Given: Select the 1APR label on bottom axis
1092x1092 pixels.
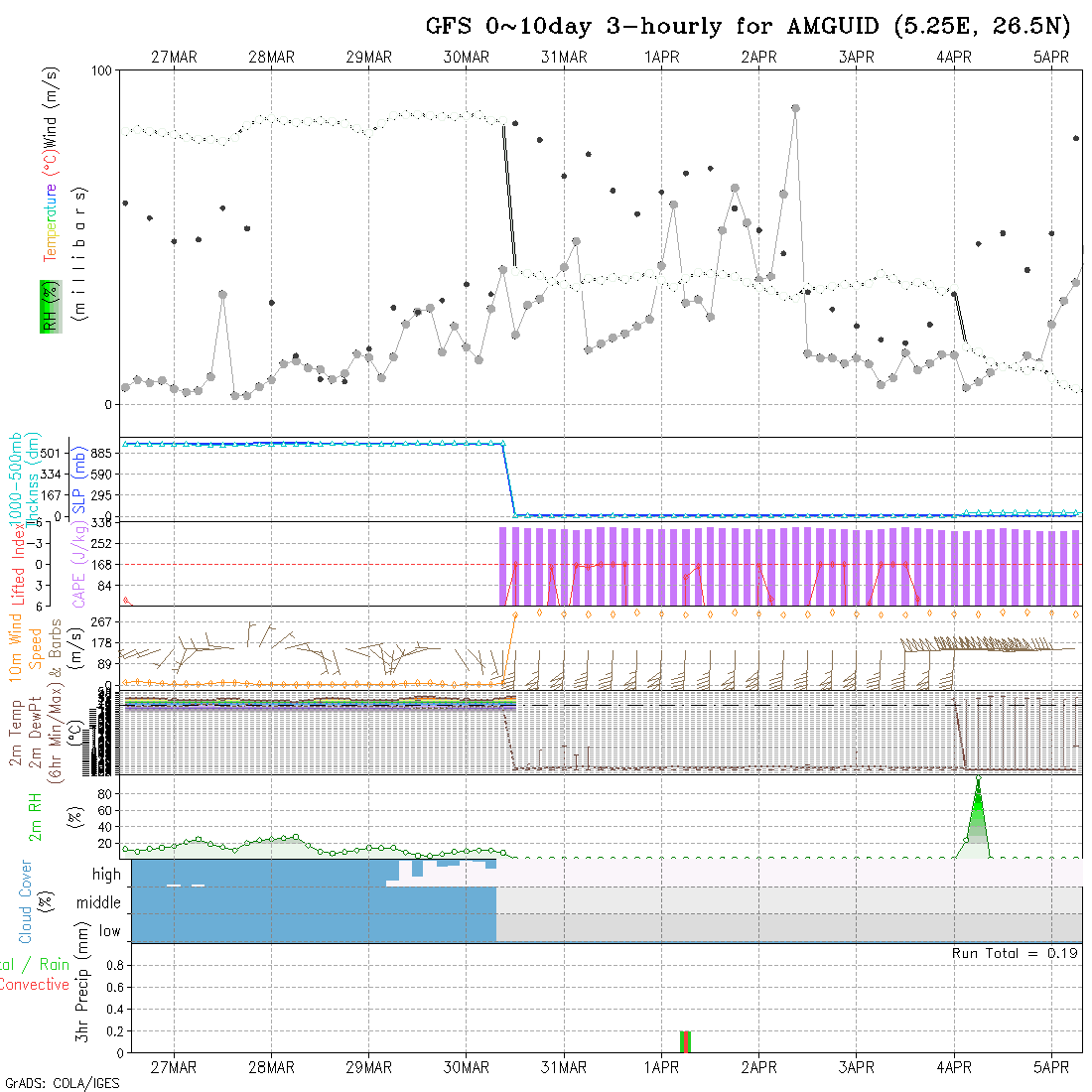Looking at the screenshot, I should (x=661, y=1067).
